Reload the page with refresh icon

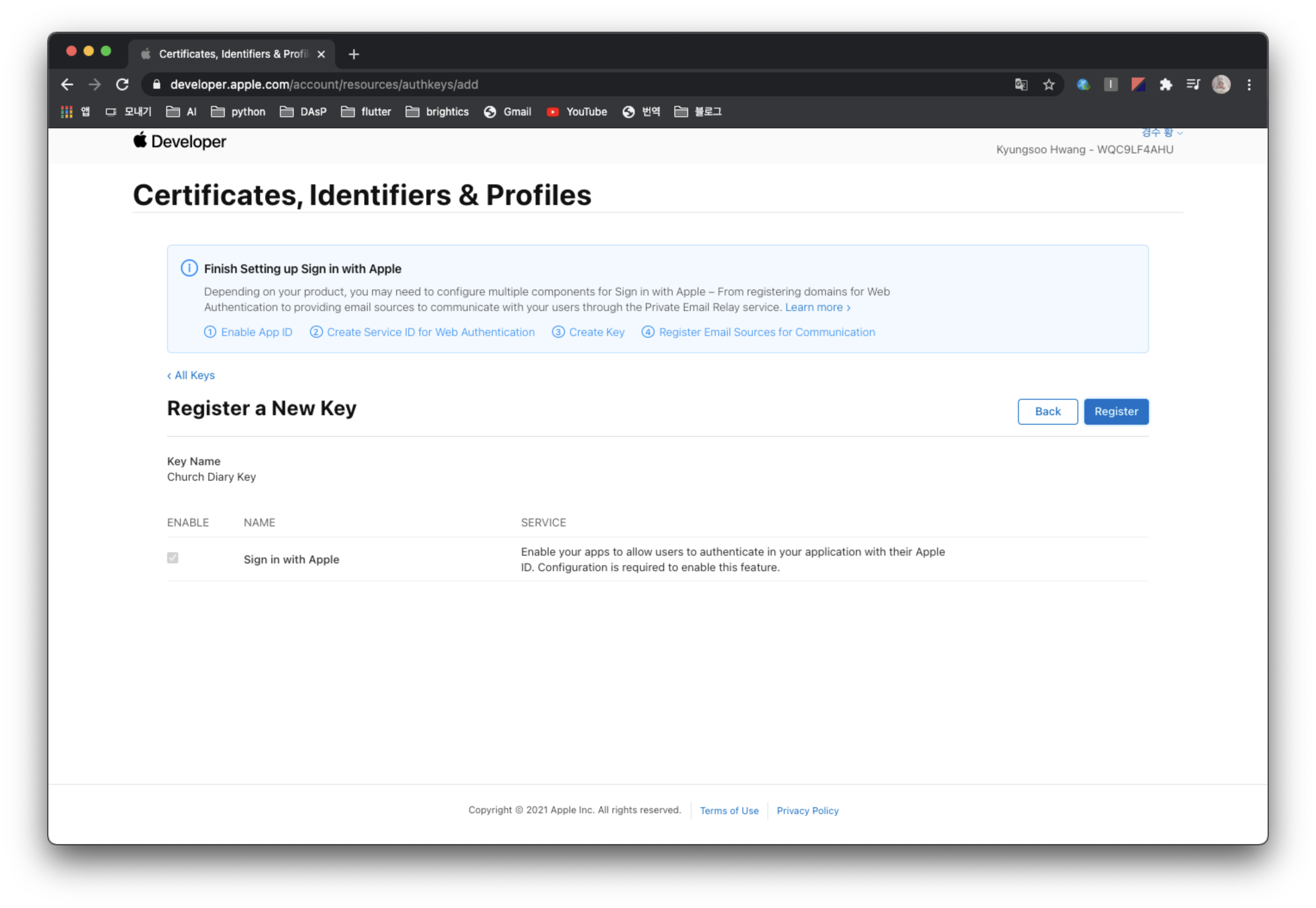tap(122, 85)
